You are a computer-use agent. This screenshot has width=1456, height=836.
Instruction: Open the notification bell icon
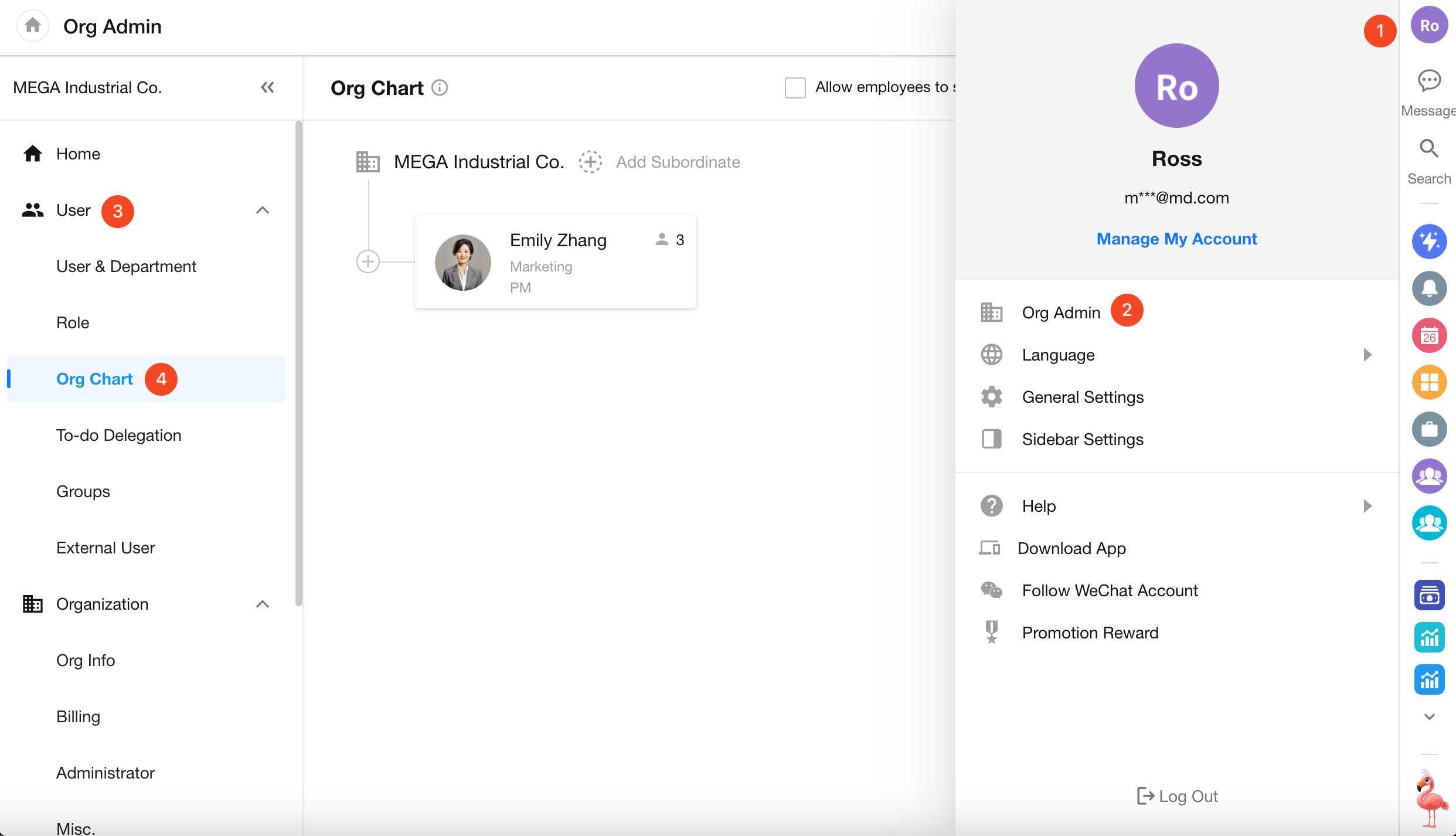click(x=1429, y=288)
